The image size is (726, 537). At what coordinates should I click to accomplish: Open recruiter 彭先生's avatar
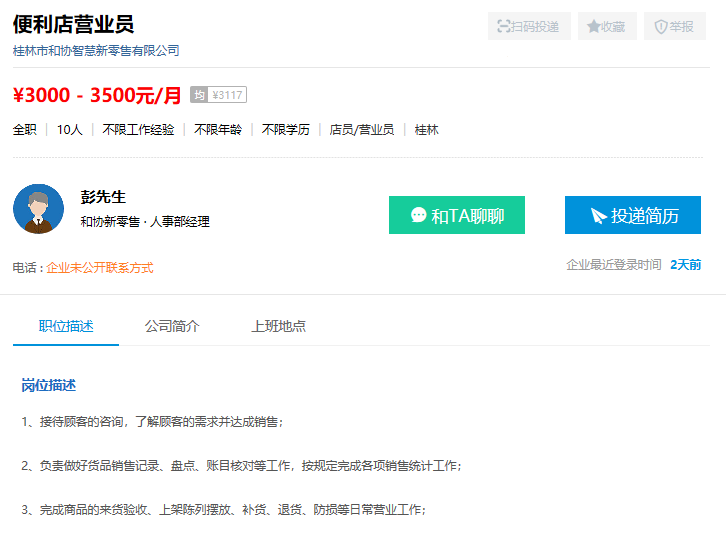pos(38,209)
